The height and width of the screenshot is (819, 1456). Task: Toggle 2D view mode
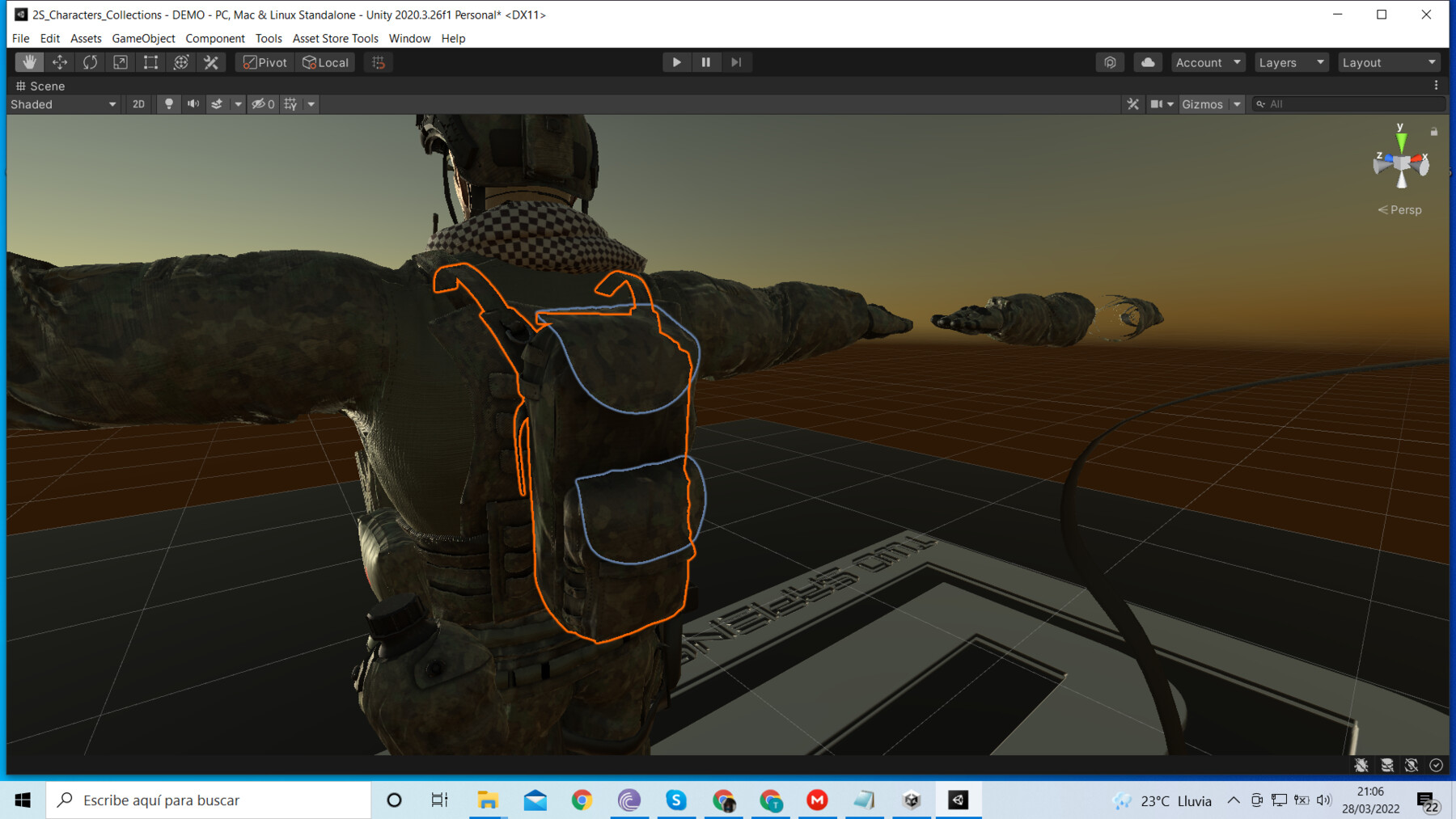coord(138,104)
